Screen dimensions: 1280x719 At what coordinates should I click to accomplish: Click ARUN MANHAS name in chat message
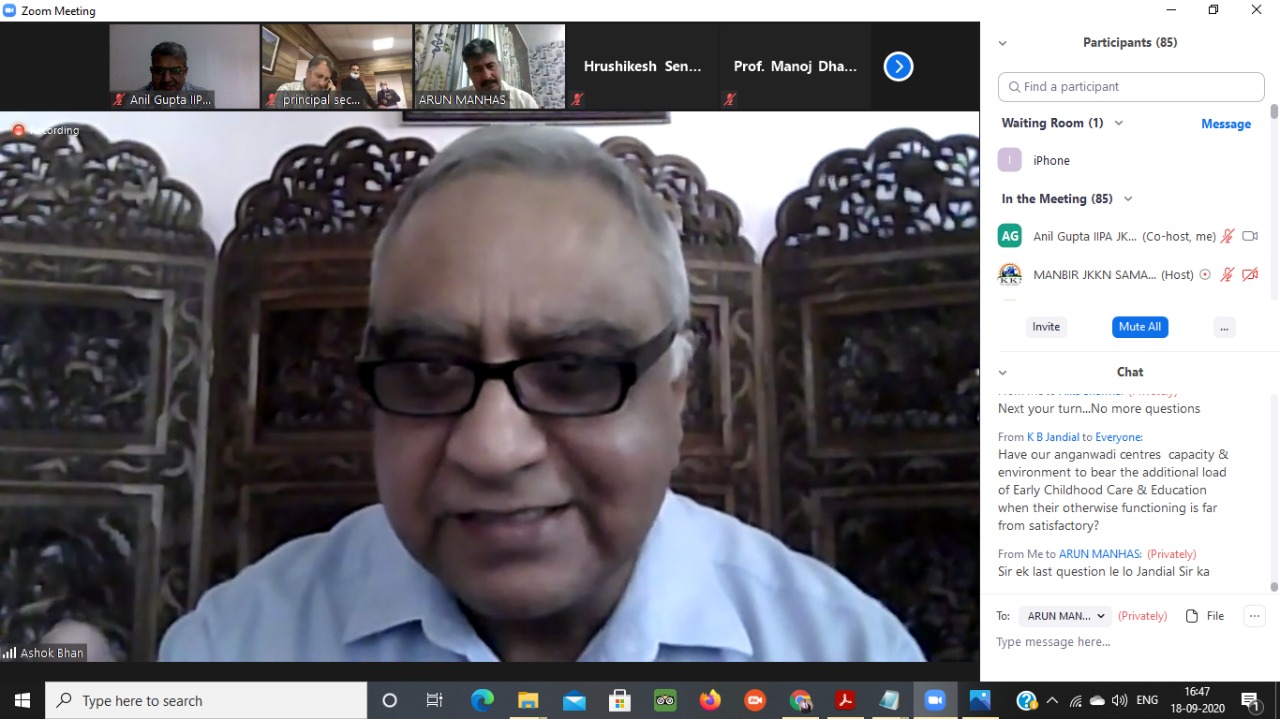coord(1100,554)
